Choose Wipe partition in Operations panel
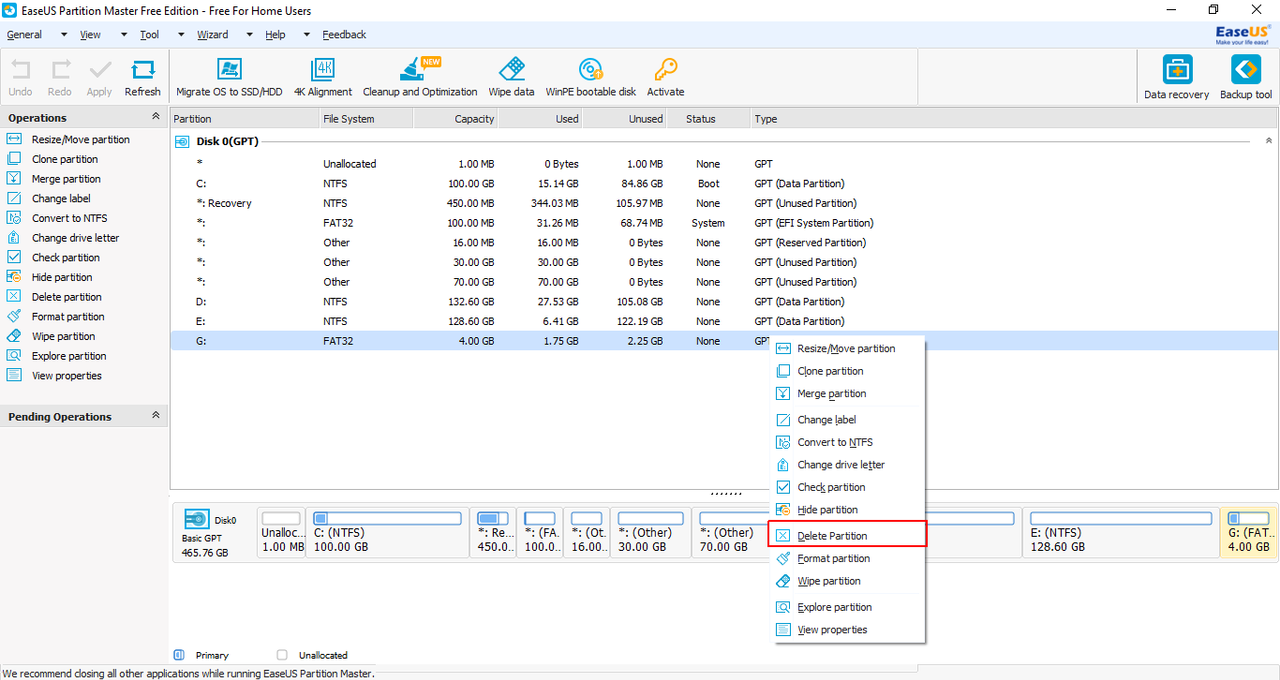Image resolution: width=1280 pixels, height=680 pixels. point(51,336)
